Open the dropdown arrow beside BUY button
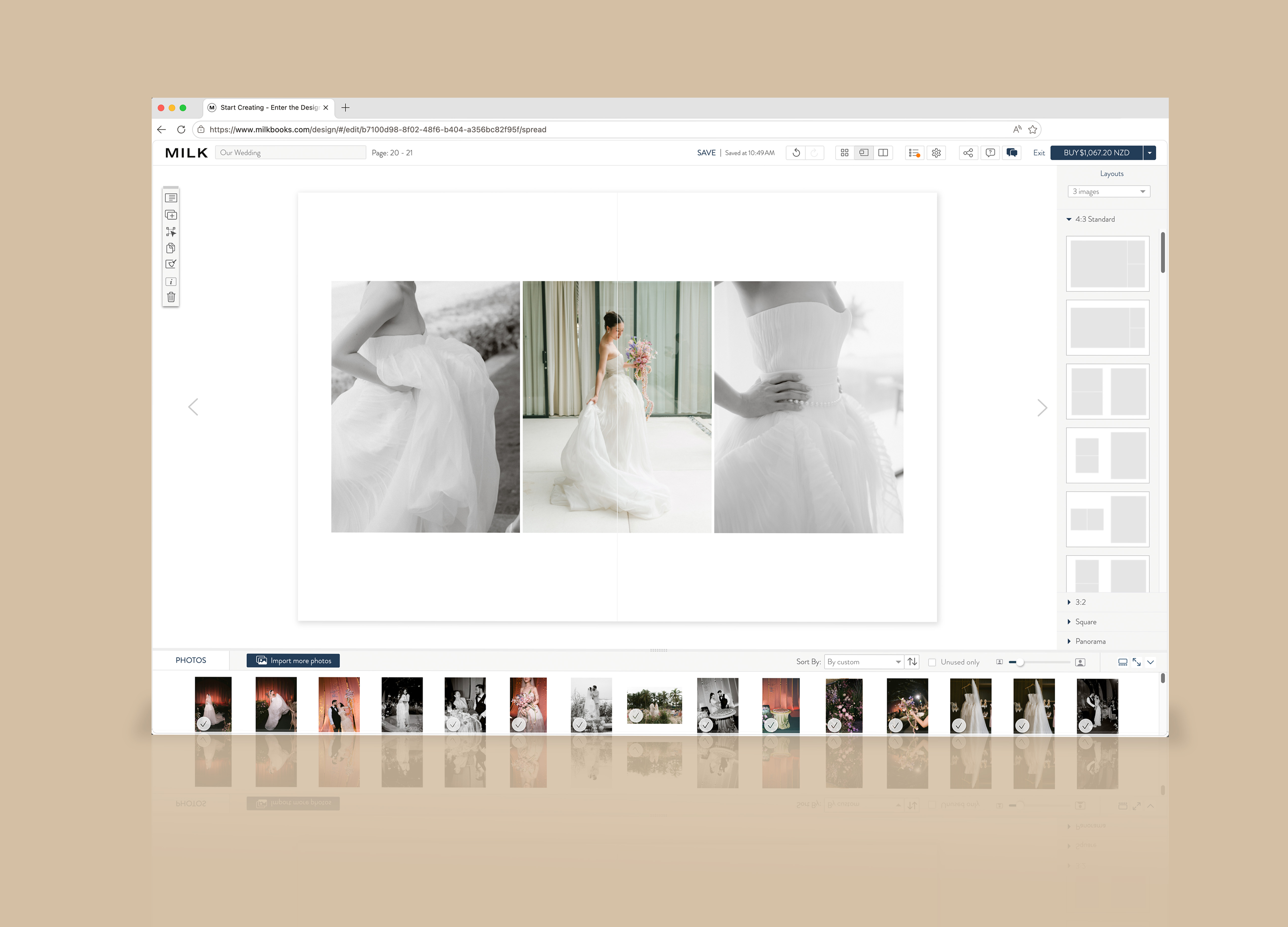 (x=1150, y=153)
